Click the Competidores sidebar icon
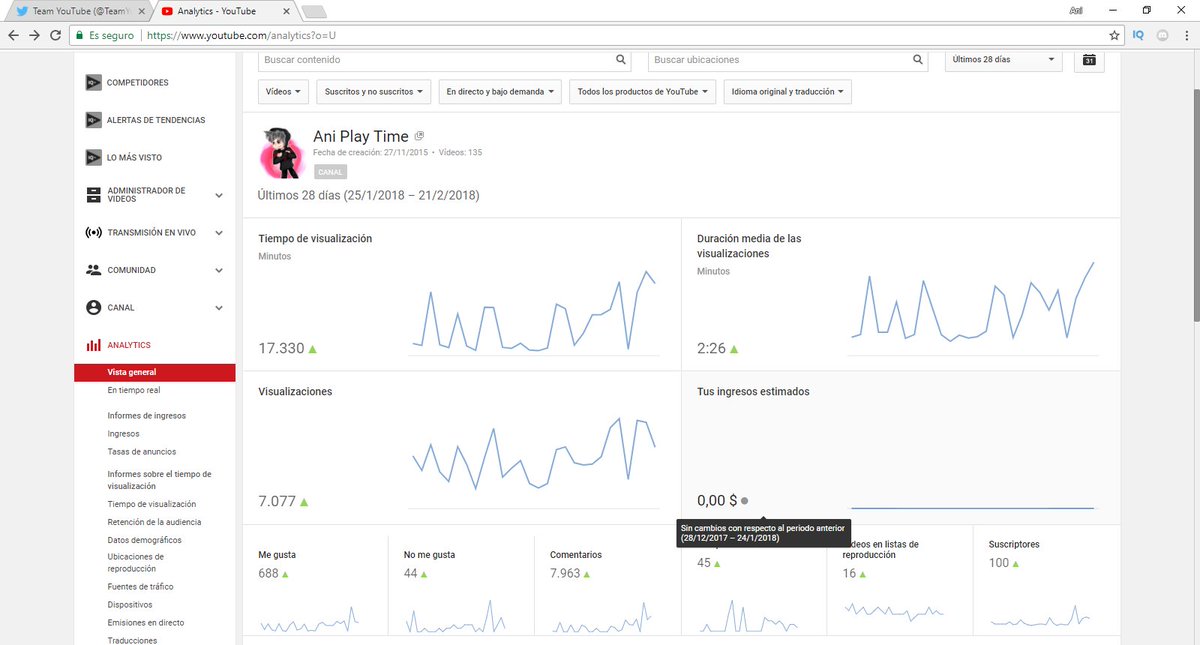Screen dimensions: 1200x645 pyautogui.click(x=93, y=83)
